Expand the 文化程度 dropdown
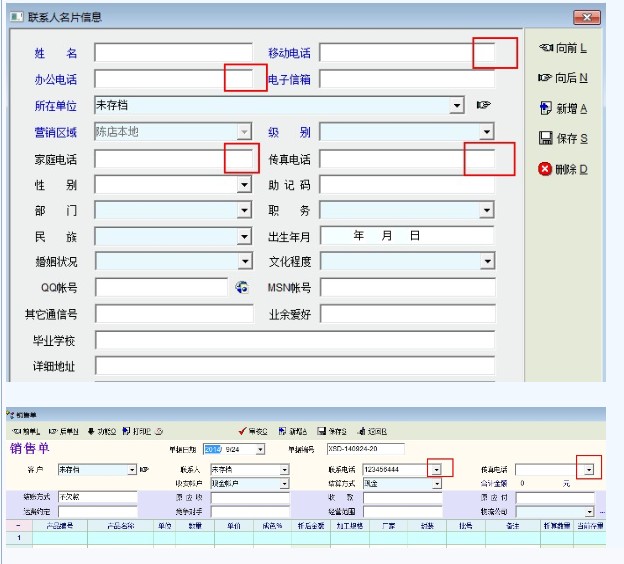Viewport: 624px width, 564px height. tap(486, 262)
